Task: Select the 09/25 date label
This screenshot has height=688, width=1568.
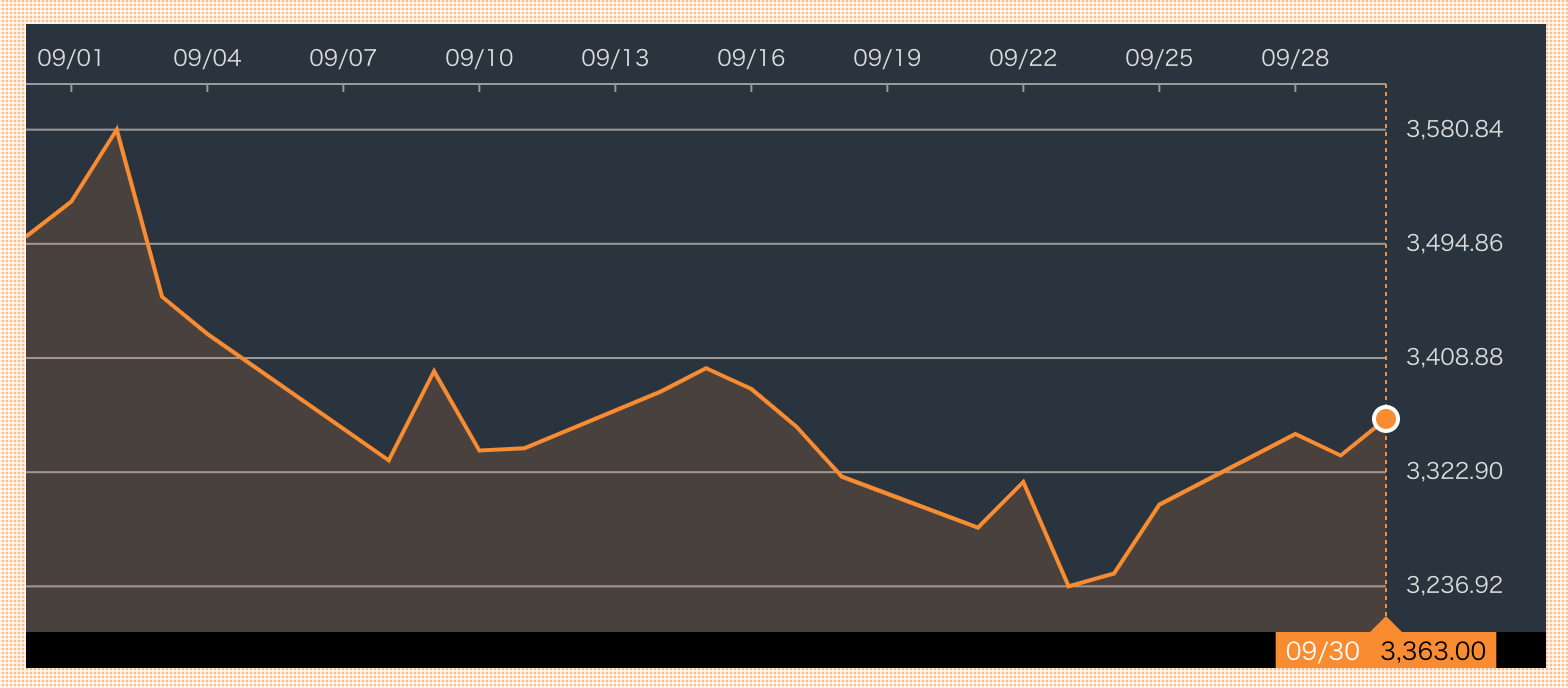Action: tap(1159, 58)
